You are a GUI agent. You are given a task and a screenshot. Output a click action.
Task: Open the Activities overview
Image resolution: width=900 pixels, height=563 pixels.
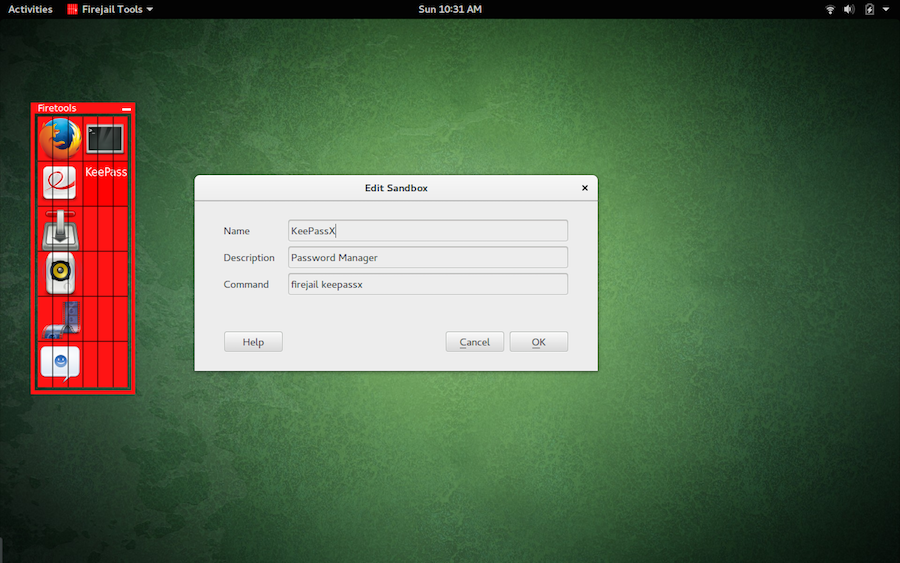tap(30, 9)
